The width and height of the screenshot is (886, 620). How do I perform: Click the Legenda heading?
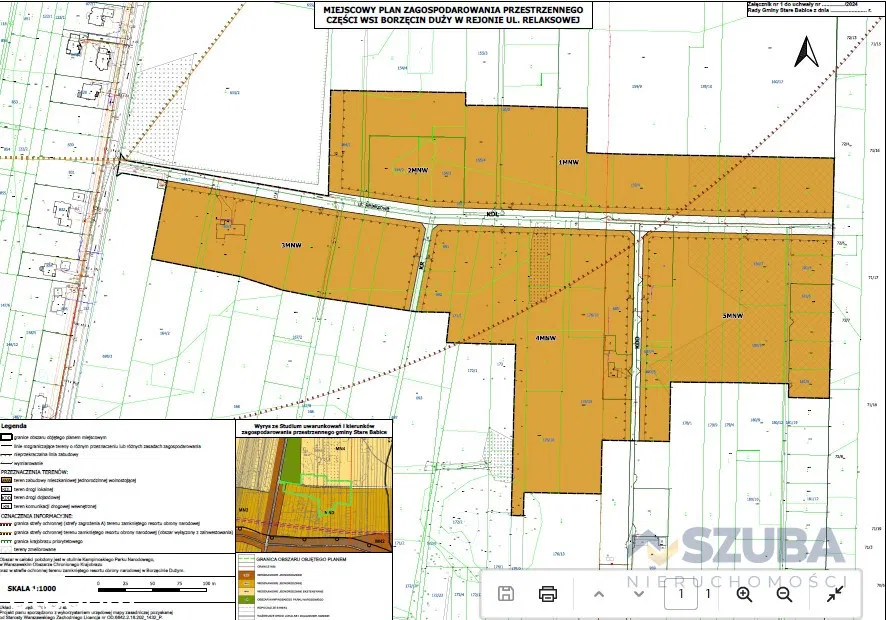click(20, 425)
